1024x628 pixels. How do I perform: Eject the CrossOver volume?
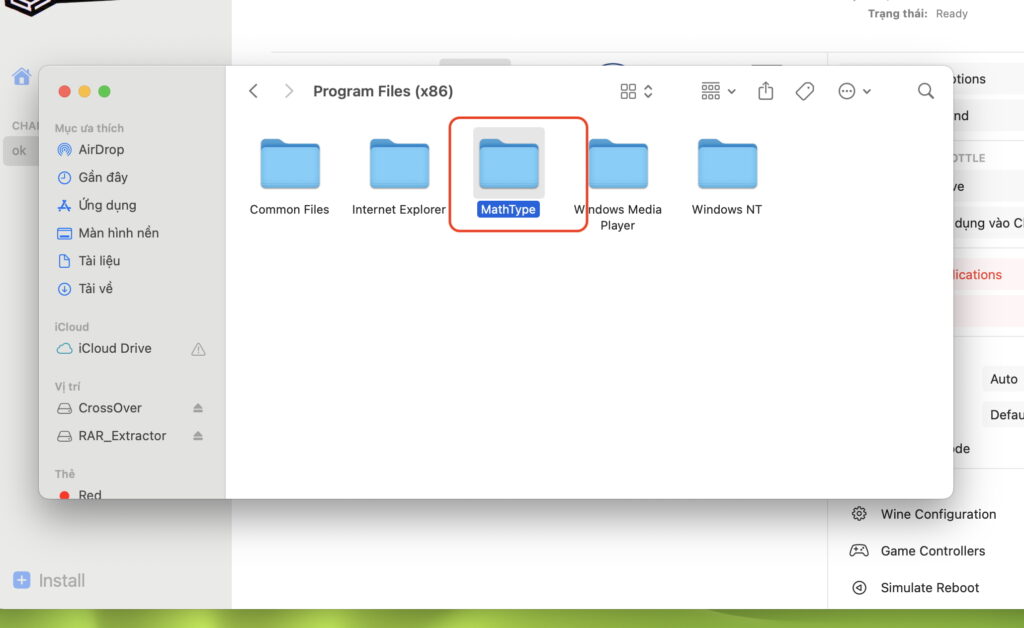click(198, 408)
